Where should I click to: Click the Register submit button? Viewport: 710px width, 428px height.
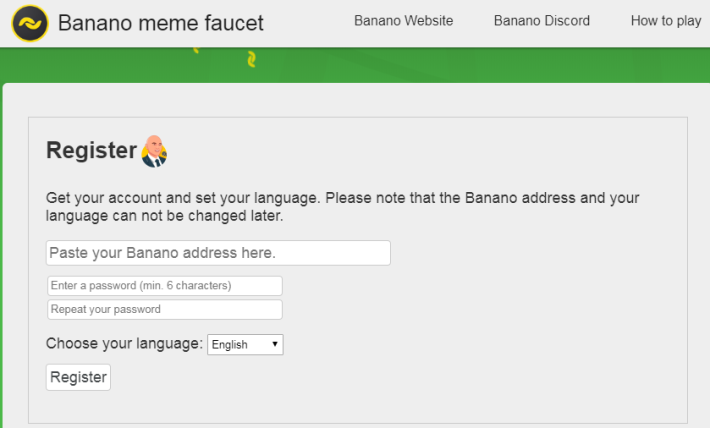coord(78,377)
